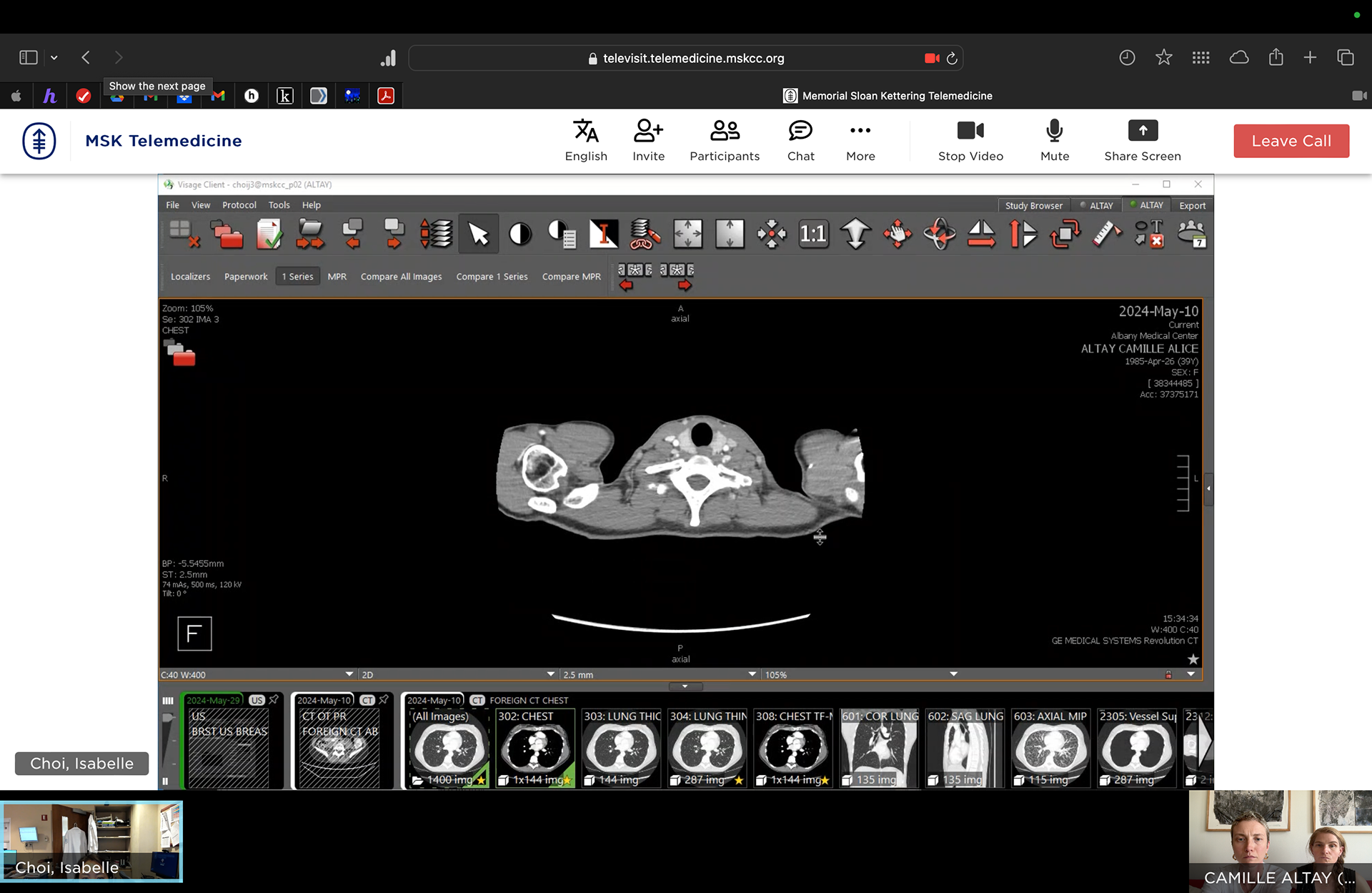
Task: Open the C:40 W:400 window preset dropdown
Action: [349, 674]
